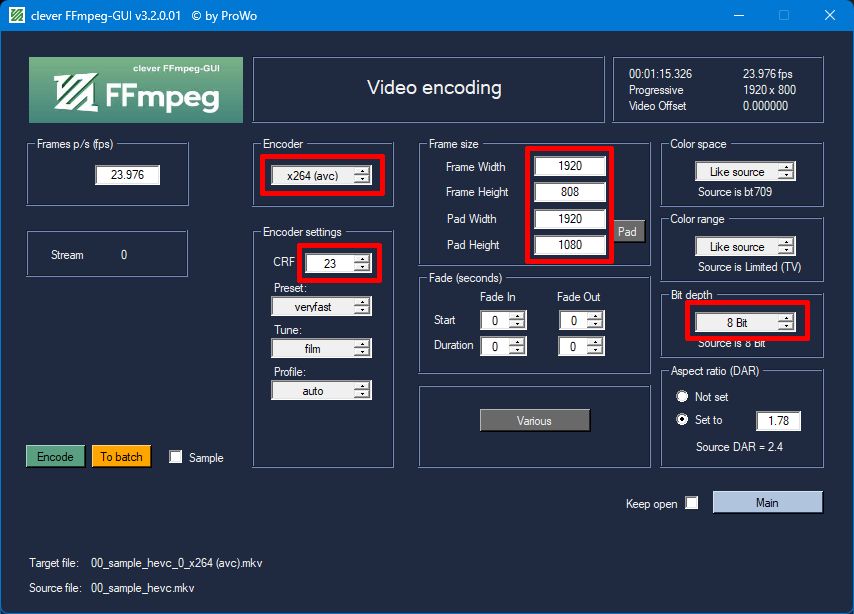Image resolution: width=854 pixels, height=614 pixels.
Task: Increase Fade In Start with up arrow
Action: [517, 316]
